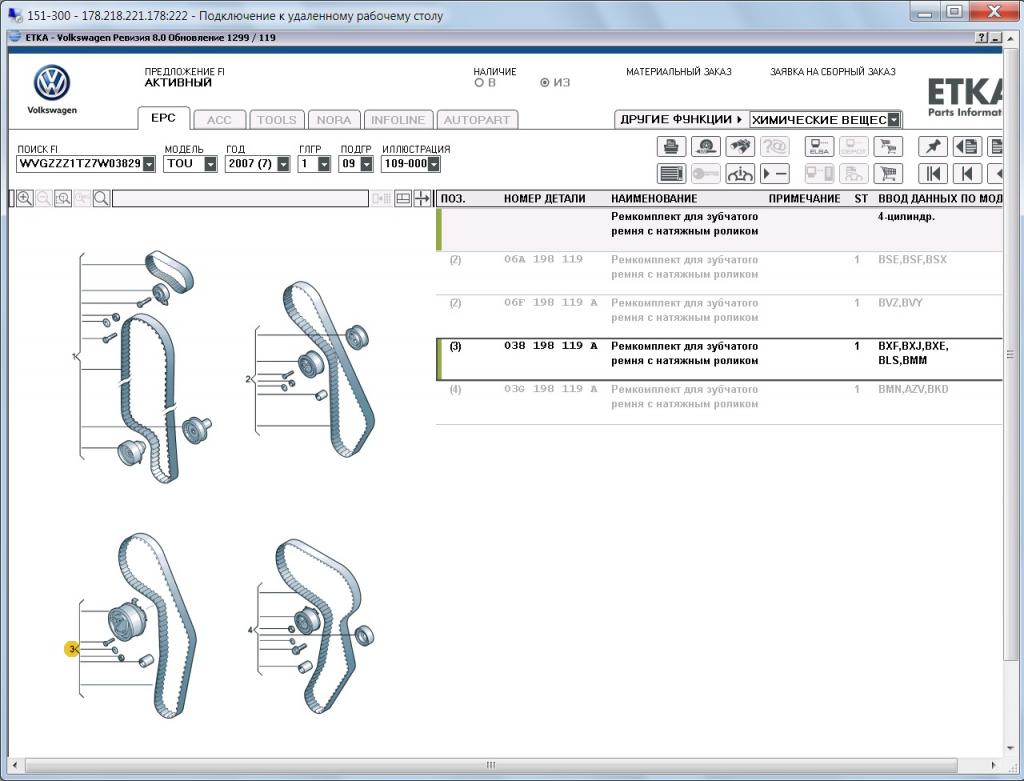Select part number 06A 198 119

(x=543, y=259)
